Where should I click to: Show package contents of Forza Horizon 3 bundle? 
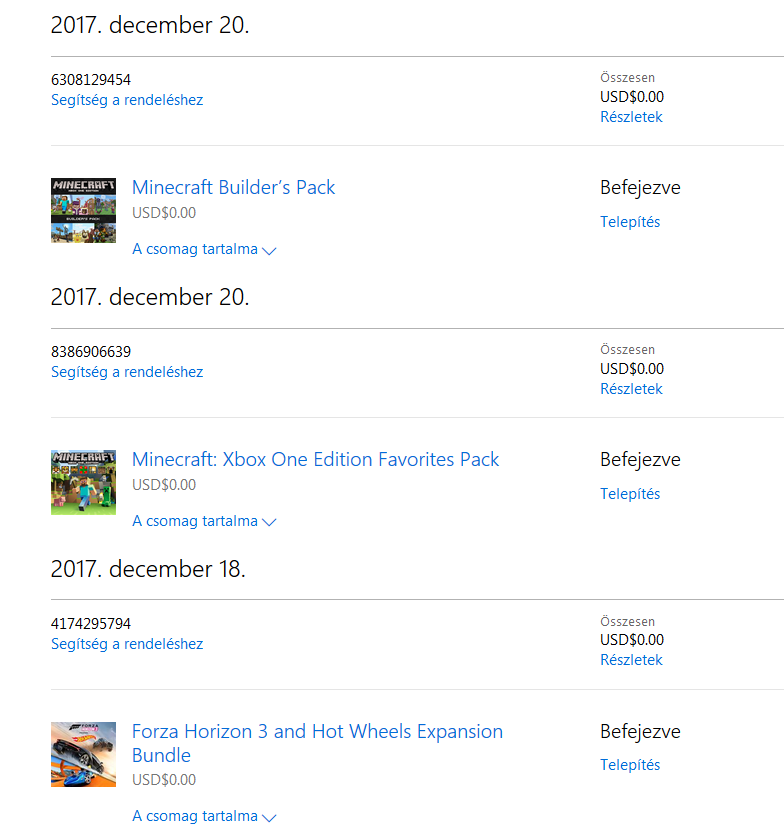[204, 816]
